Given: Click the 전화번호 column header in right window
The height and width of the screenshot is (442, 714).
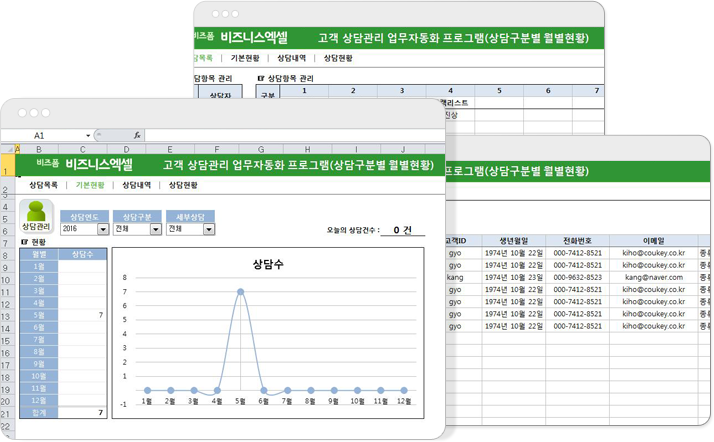Looking at the screenshot, I should (577, 240).
